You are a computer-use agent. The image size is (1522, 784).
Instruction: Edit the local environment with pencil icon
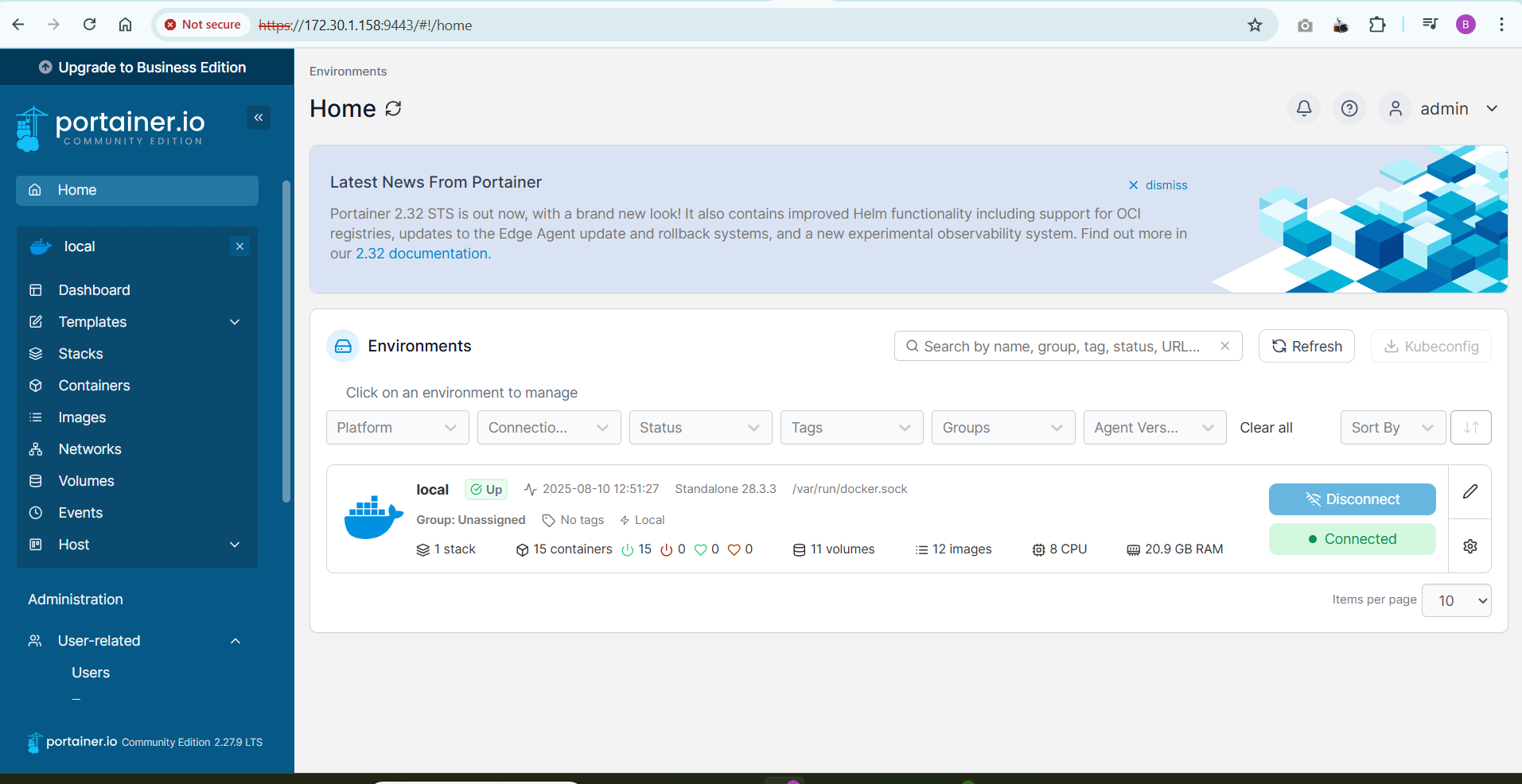point(1470,491)
